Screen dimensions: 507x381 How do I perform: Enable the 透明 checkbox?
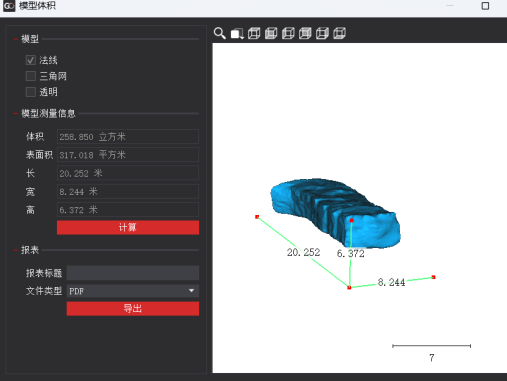tap(31, 92)
